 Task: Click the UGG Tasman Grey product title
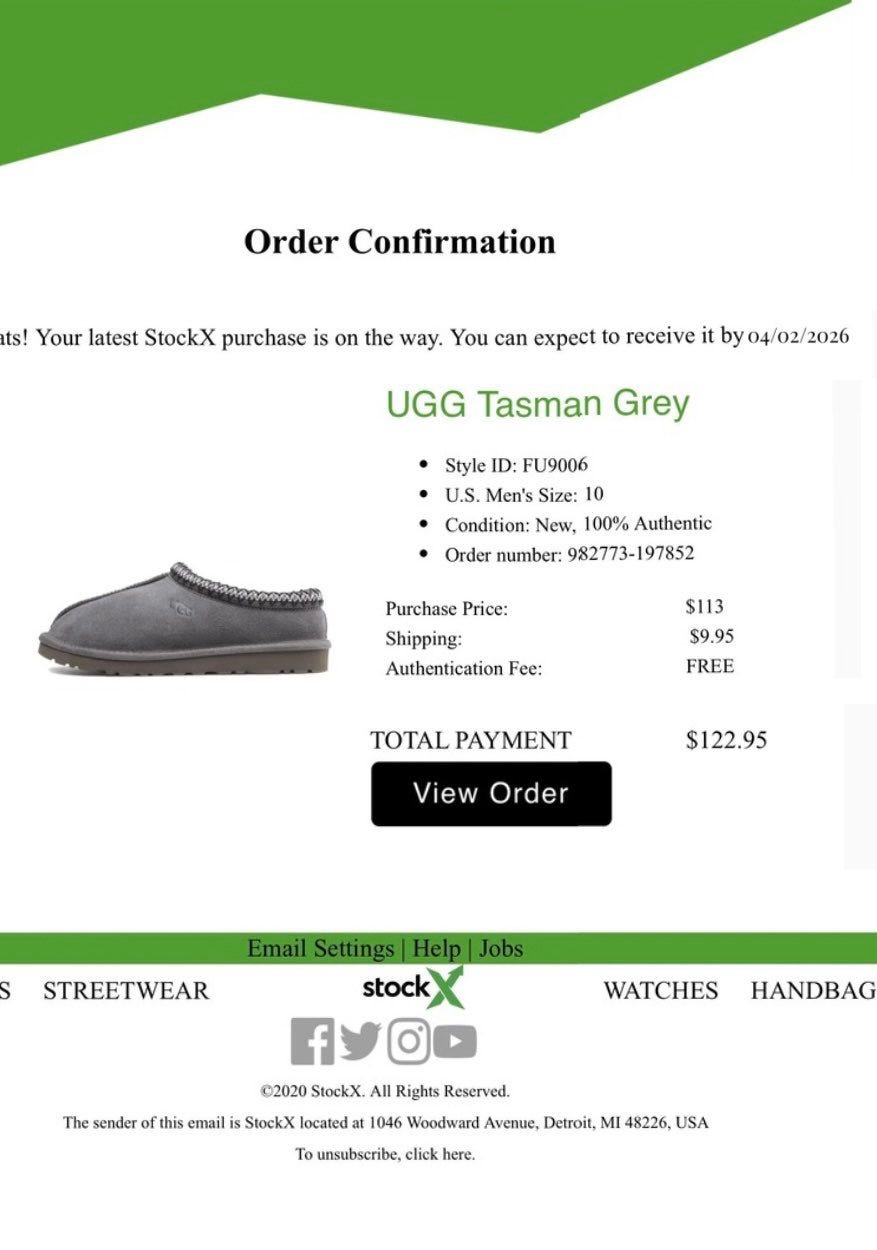click(537, 404)
